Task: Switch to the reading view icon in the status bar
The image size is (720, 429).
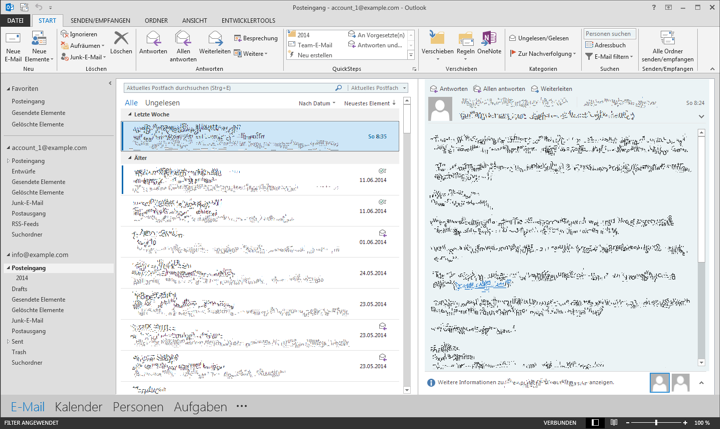Action: [x=614, y=423]
